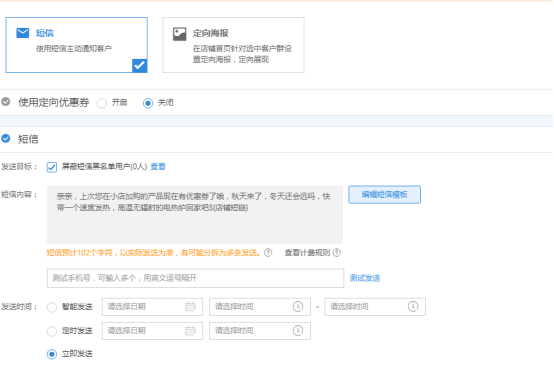
Task: Open calendar icon in 智能发送 date field
Action: tap(190, 306)
